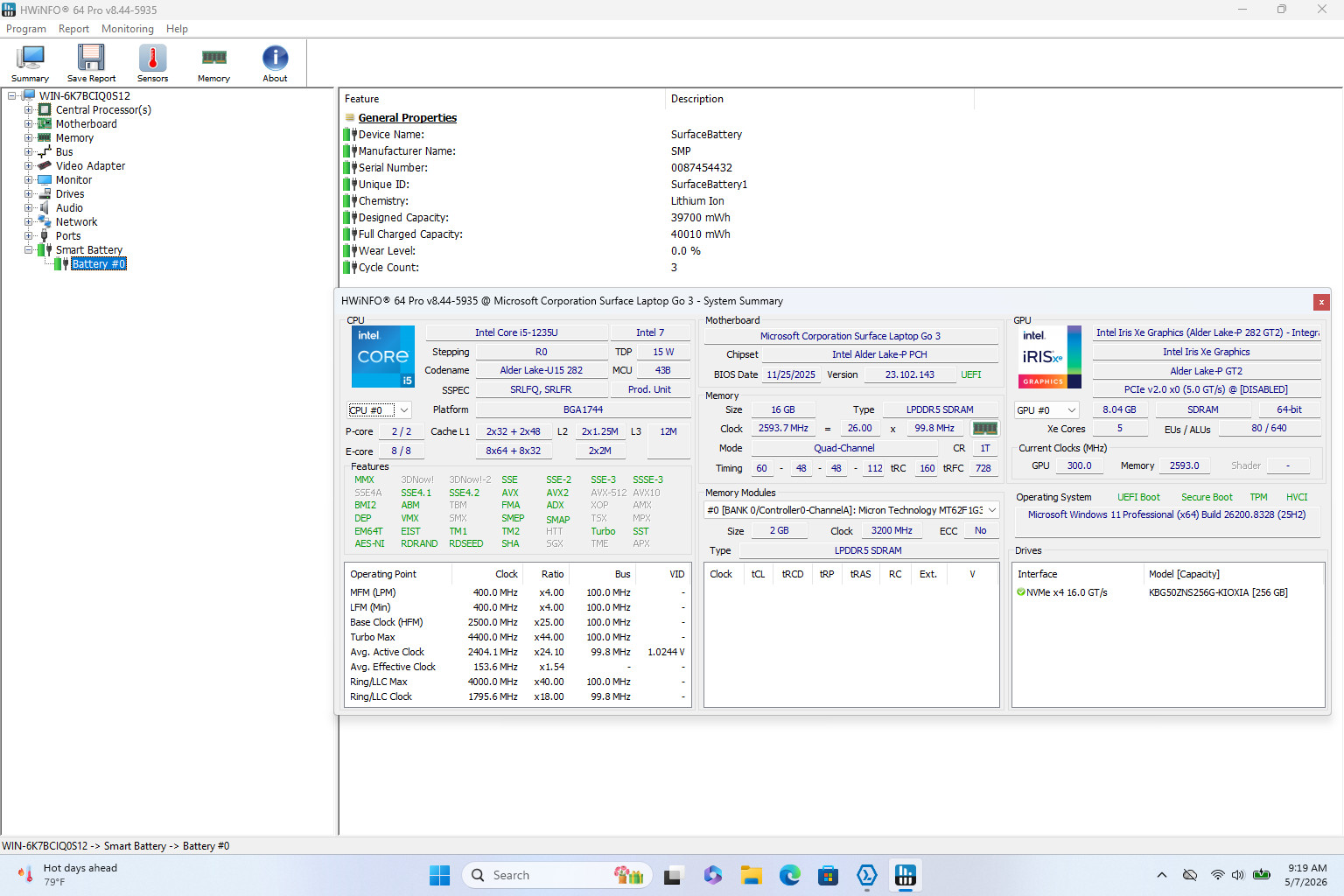Click the Ports plug icon in tree

pyautogui.click(x=45, y=236)
